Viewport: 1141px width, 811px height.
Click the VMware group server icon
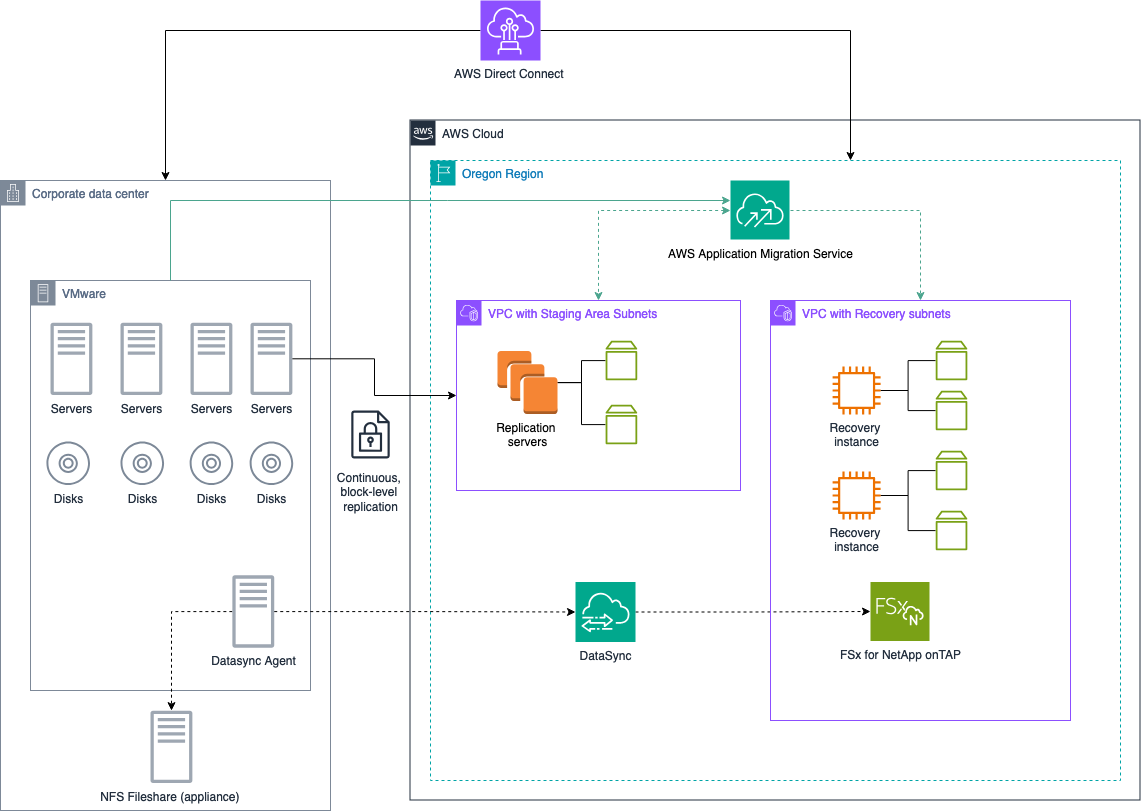coord(43,293)
